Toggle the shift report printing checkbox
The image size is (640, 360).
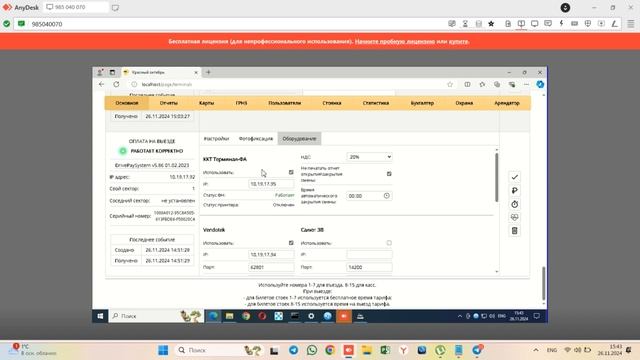(x=389, y=174)
